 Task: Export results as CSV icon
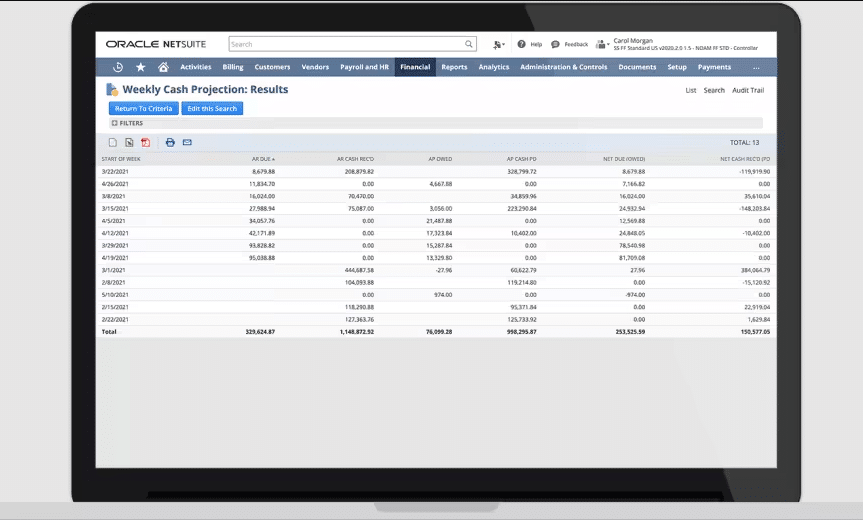tap(113, 143)
